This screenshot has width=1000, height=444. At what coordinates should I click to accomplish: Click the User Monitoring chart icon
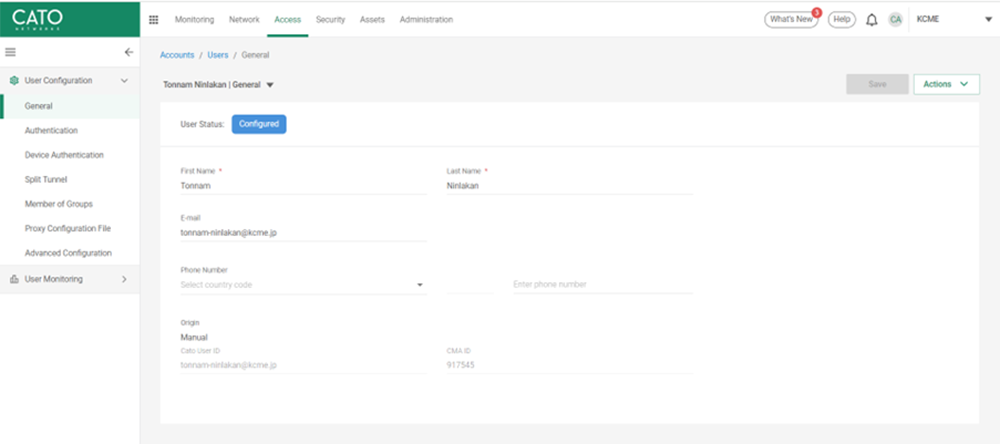[14, 279]
